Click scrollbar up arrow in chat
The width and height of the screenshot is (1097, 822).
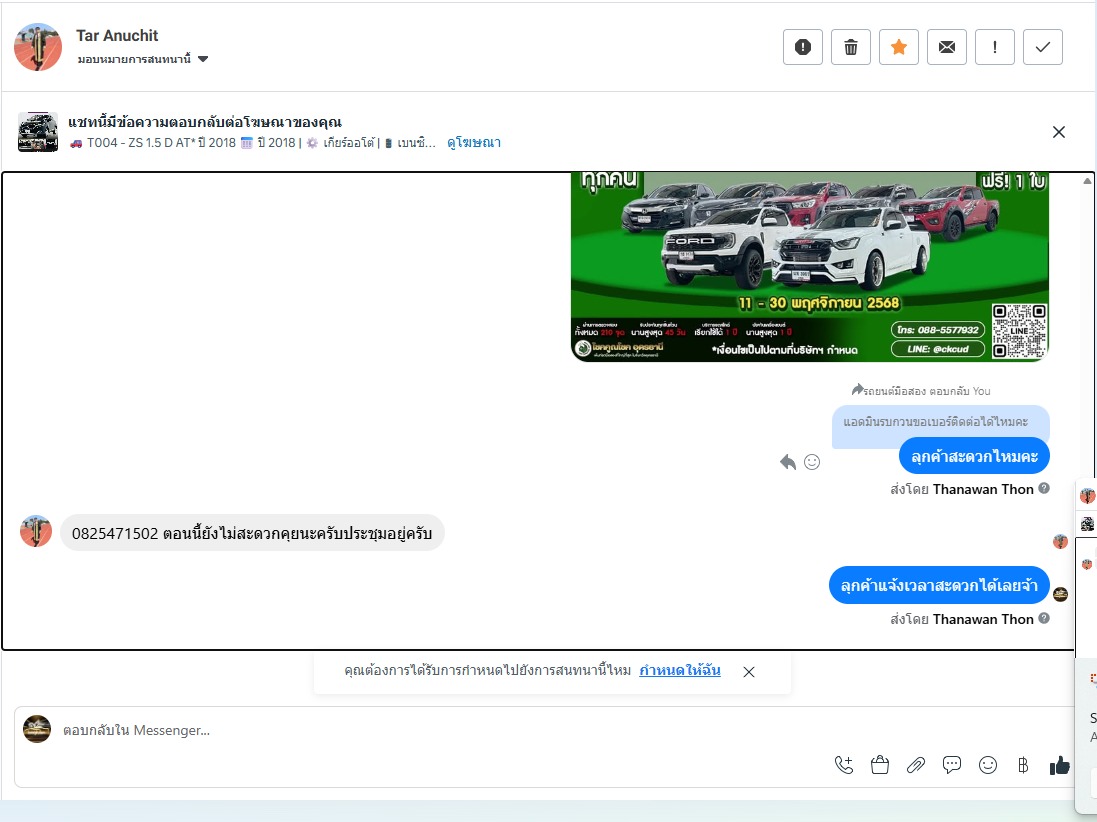(x=1087, y=180)
